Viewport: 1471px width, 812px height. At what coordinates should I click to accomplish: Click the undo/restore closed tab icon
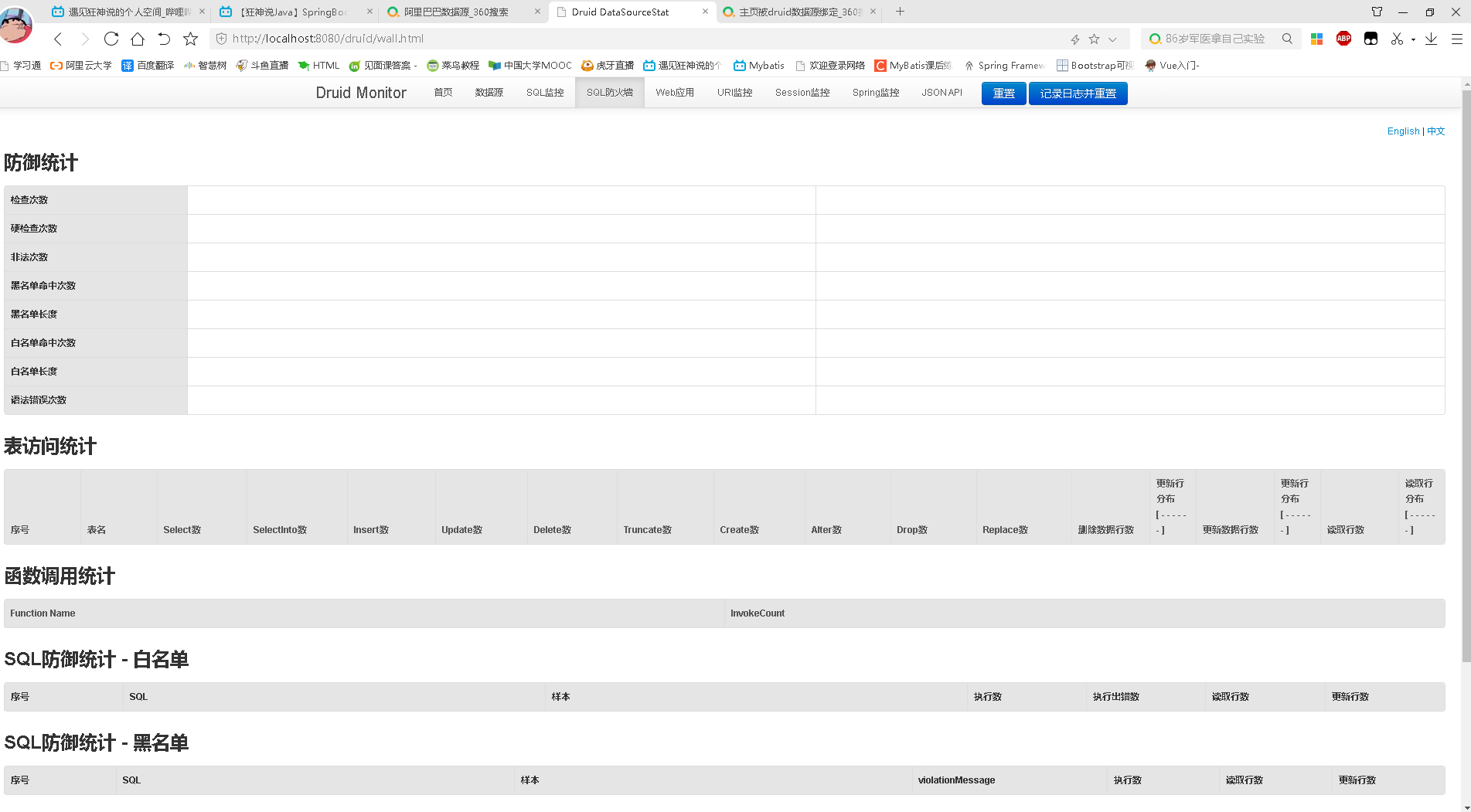pos(164,39)
